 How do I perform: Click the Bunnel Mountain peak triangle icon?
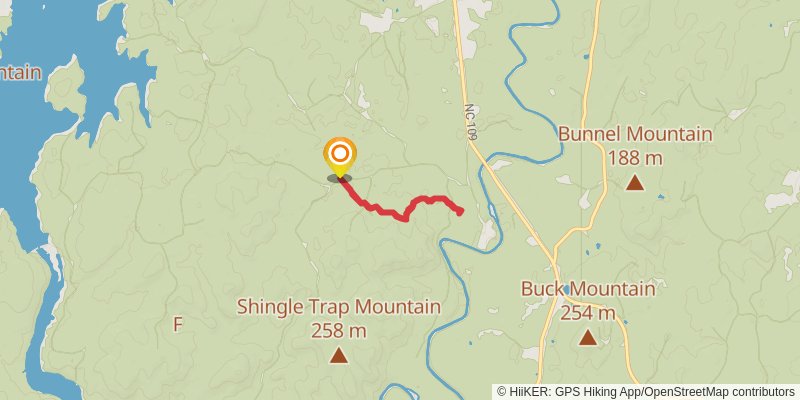635,182
